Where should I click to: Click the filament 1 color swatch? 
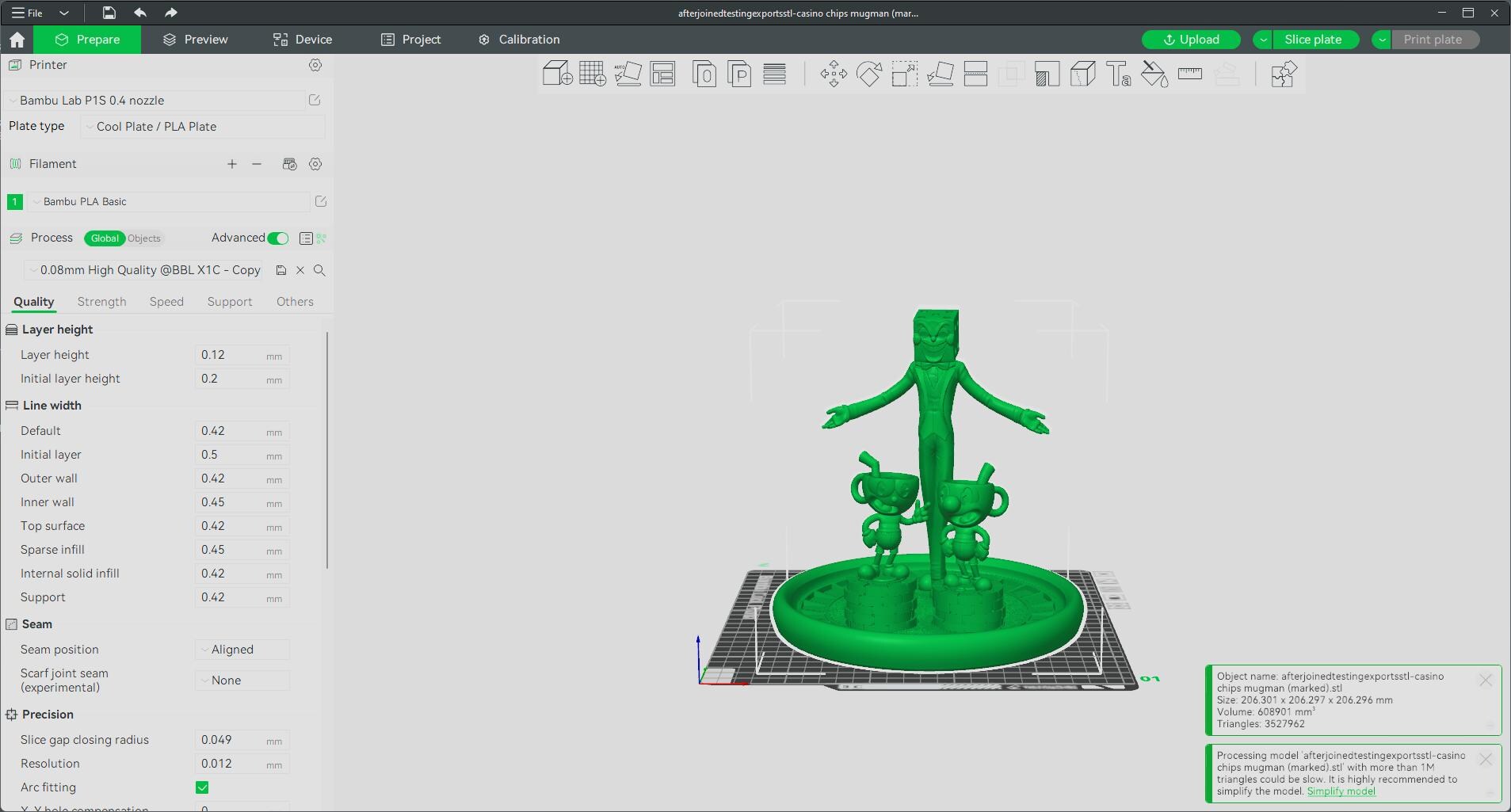pos(14,202)
